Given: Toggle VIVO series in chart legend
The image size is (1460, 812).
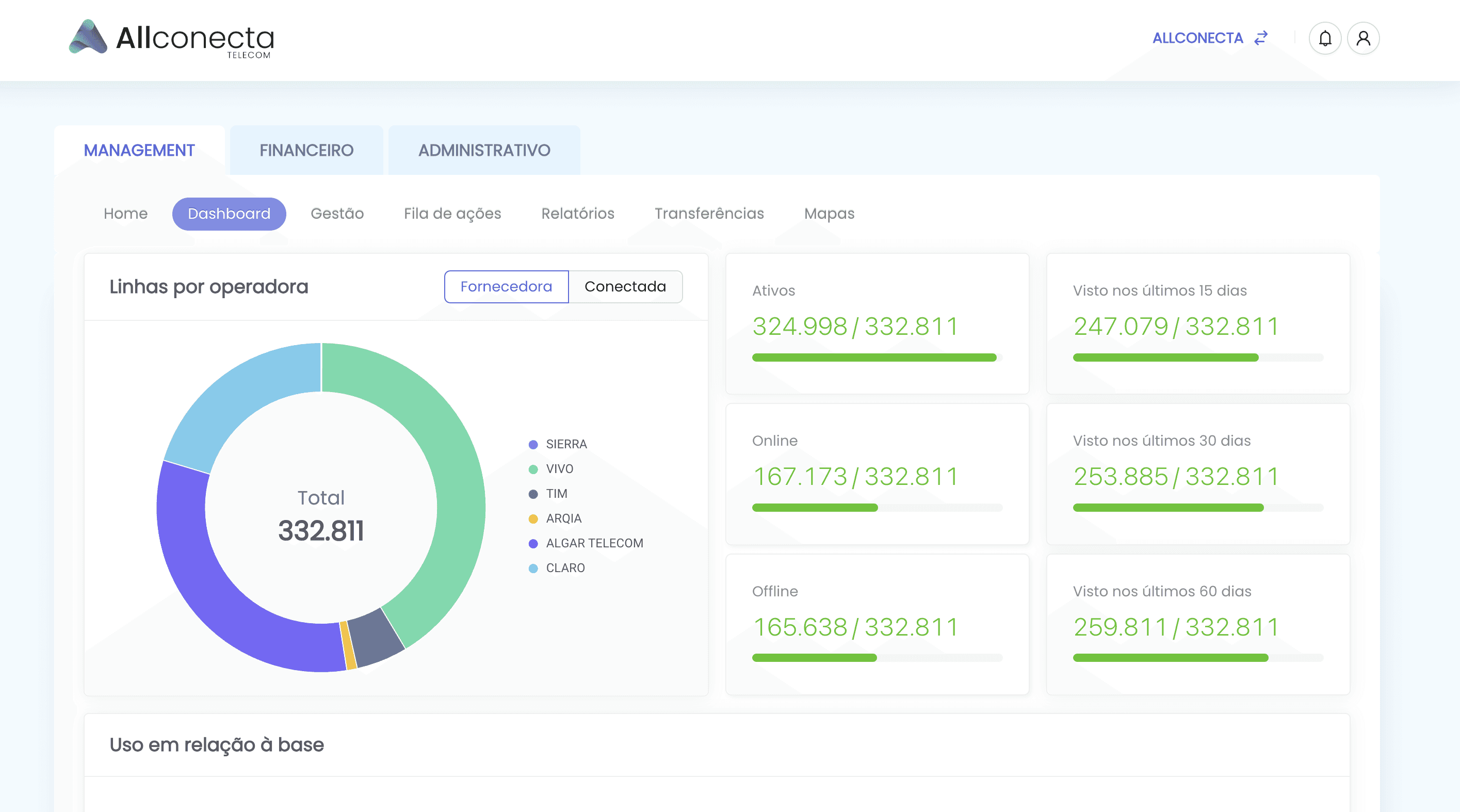Looking at the screenshot, I should [559, 469].
